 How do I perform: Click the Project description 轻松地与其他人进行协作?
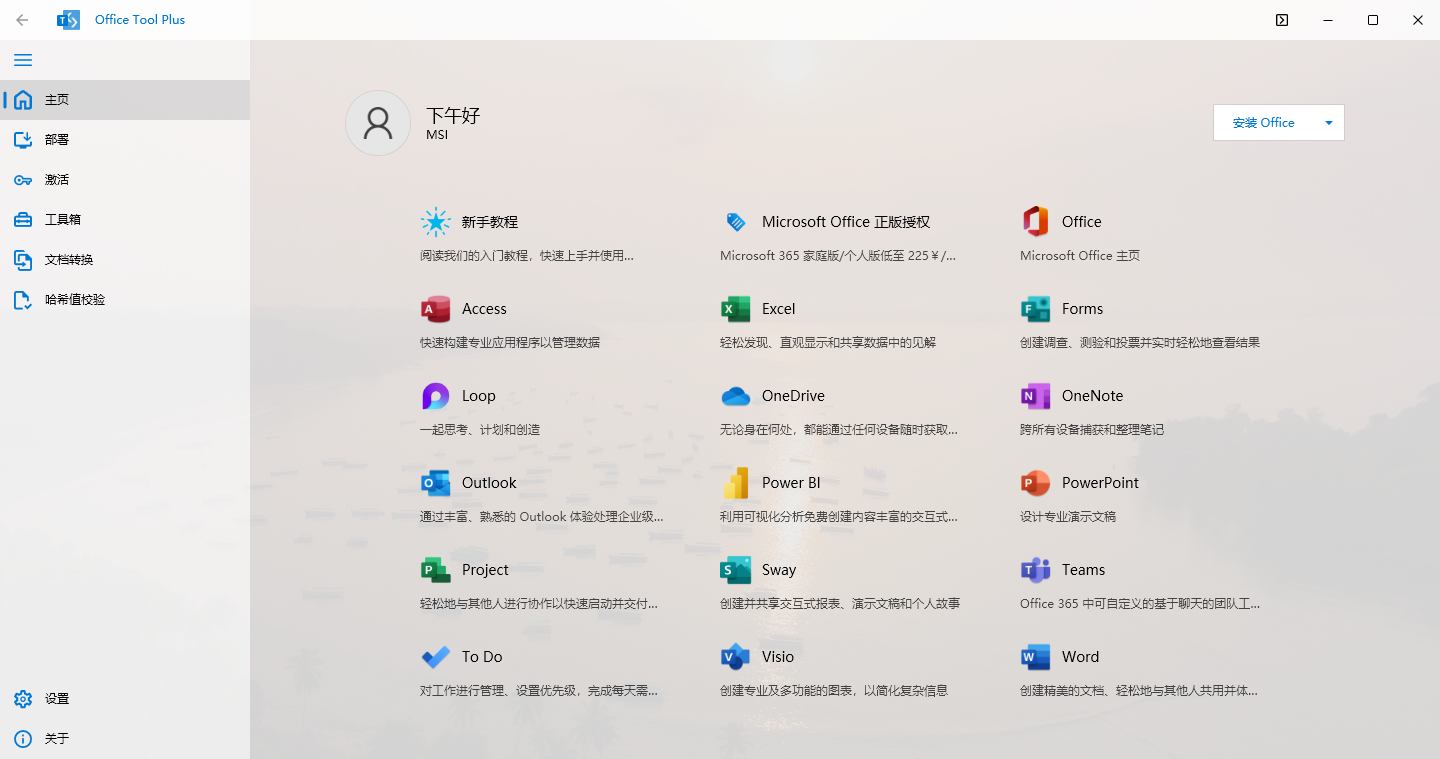(539, 604)
